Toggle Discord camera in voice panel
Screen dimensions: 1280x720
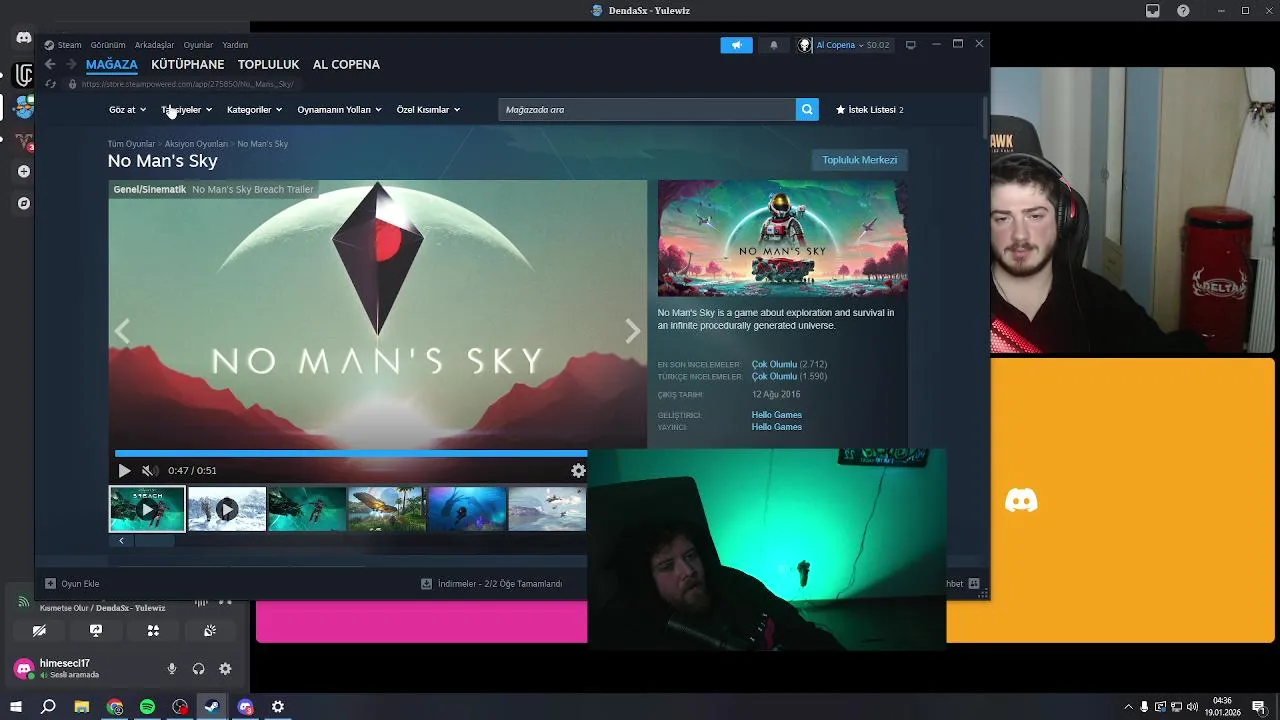click(x=39, y=631)
